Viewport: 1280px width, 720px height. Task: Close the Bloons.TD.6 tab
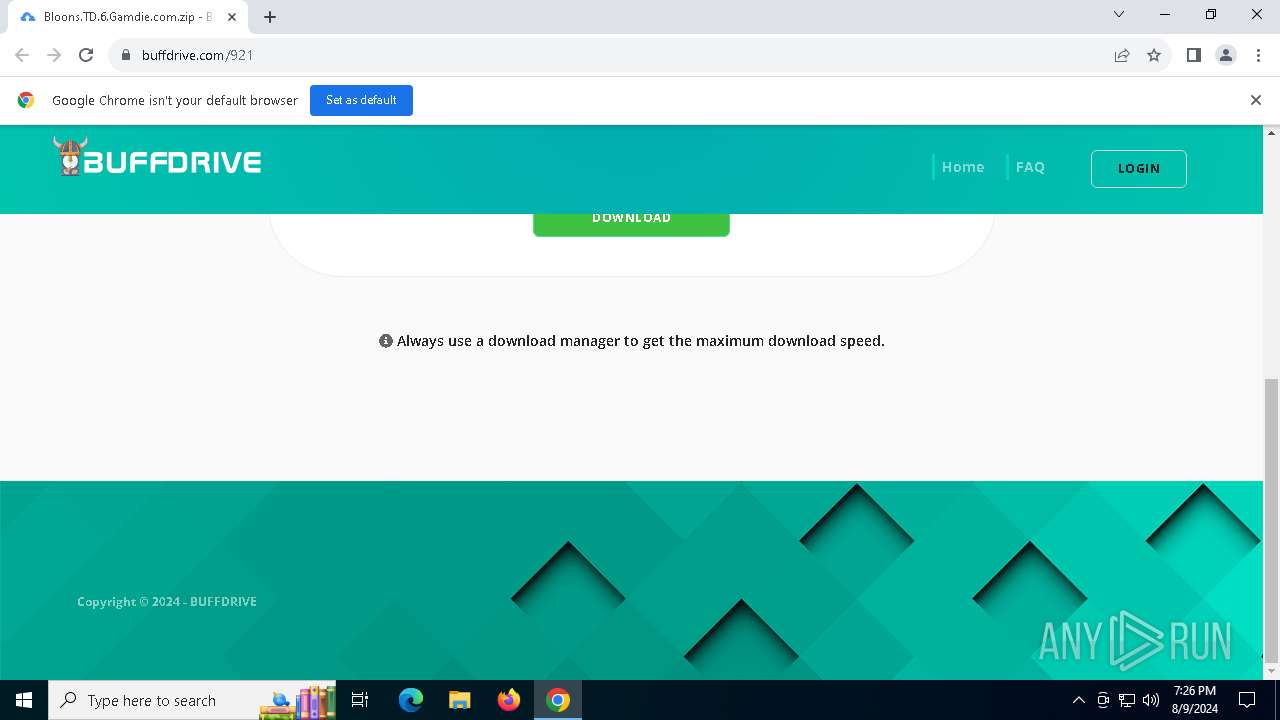[232, 17]
